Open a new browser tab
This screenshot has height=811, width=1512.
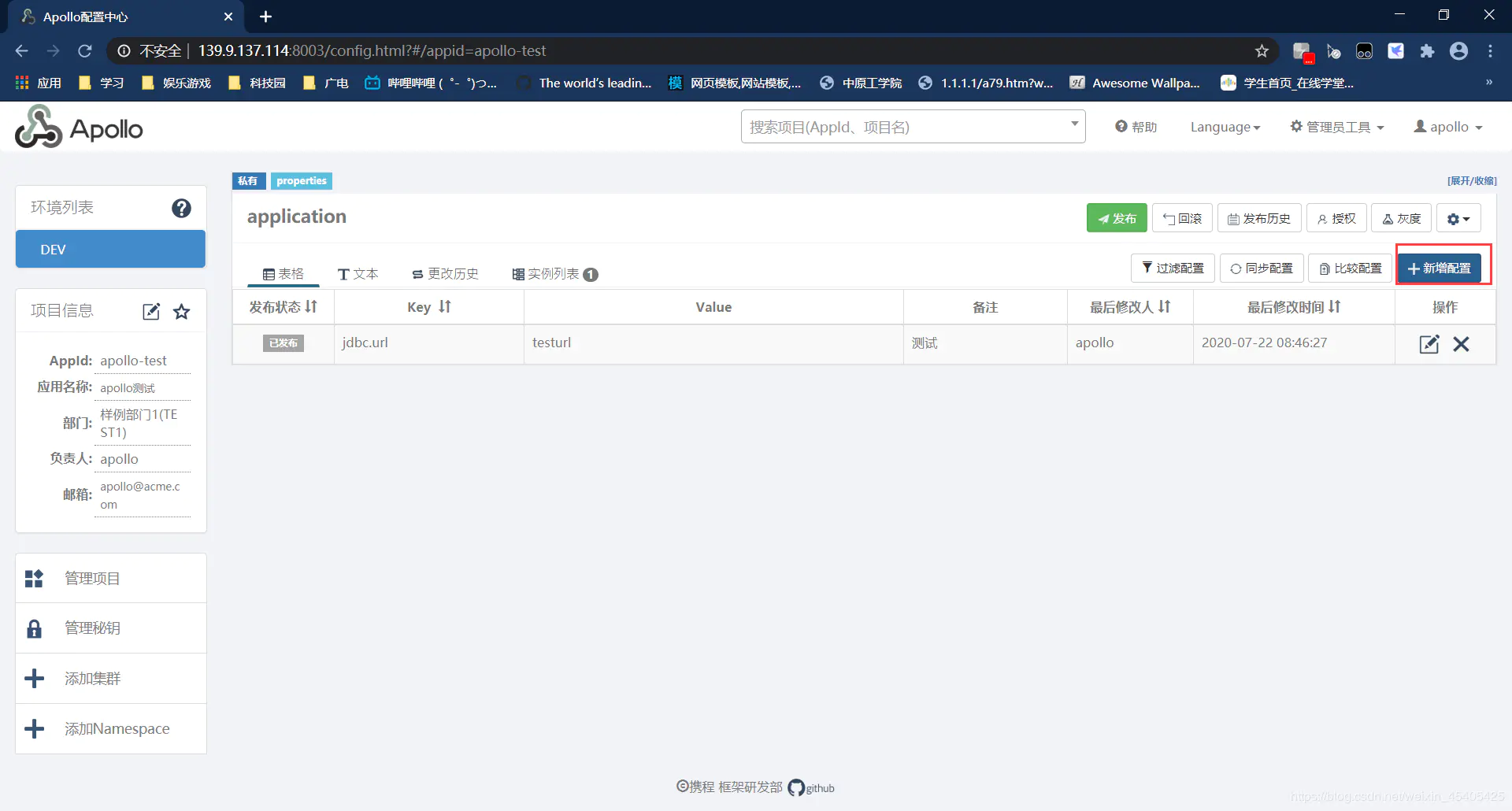click(x=266, y=17)
